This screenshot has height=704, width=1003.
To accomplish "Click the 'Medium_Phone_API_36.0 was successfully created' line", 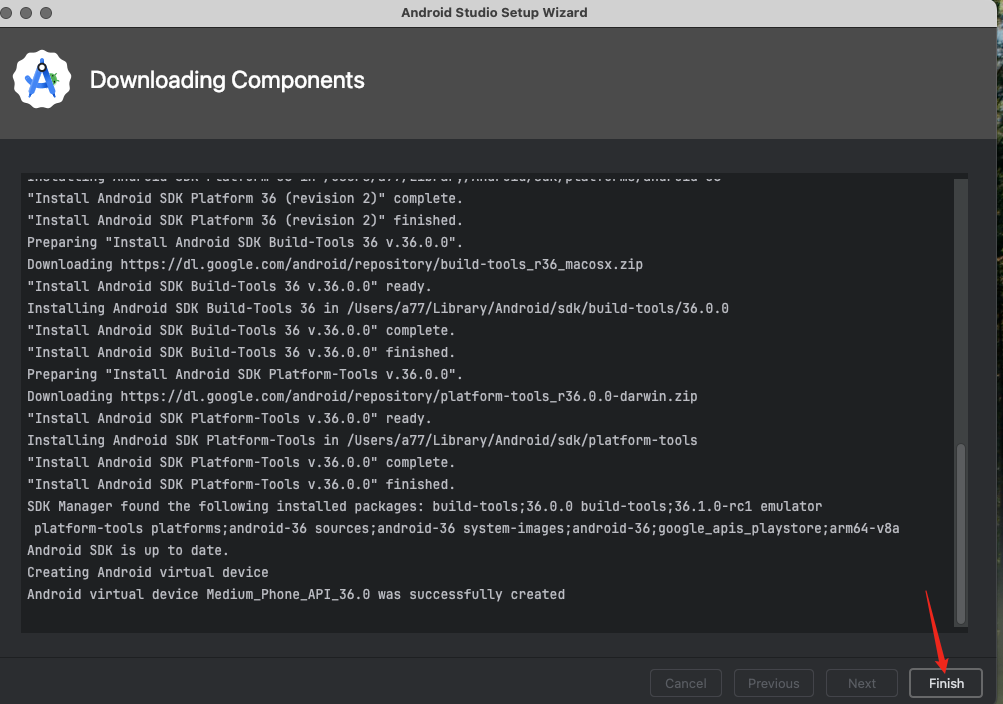I will tap(296, 595).
